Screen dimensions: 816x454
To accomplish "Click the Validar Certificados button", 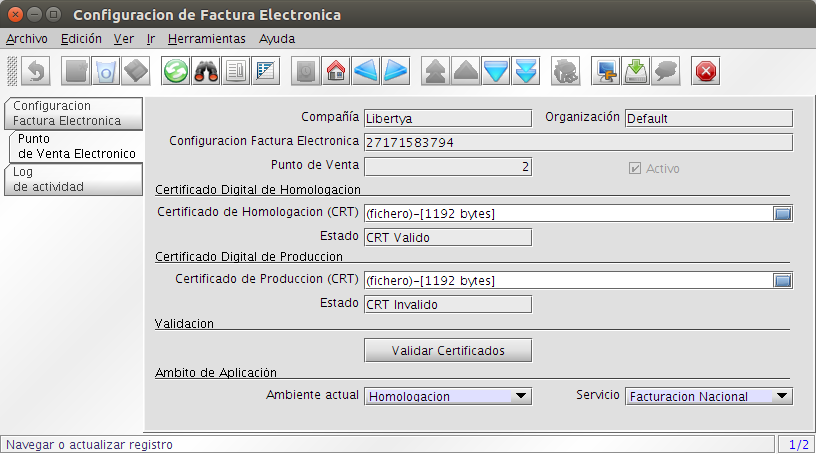I will pos(448,350).
